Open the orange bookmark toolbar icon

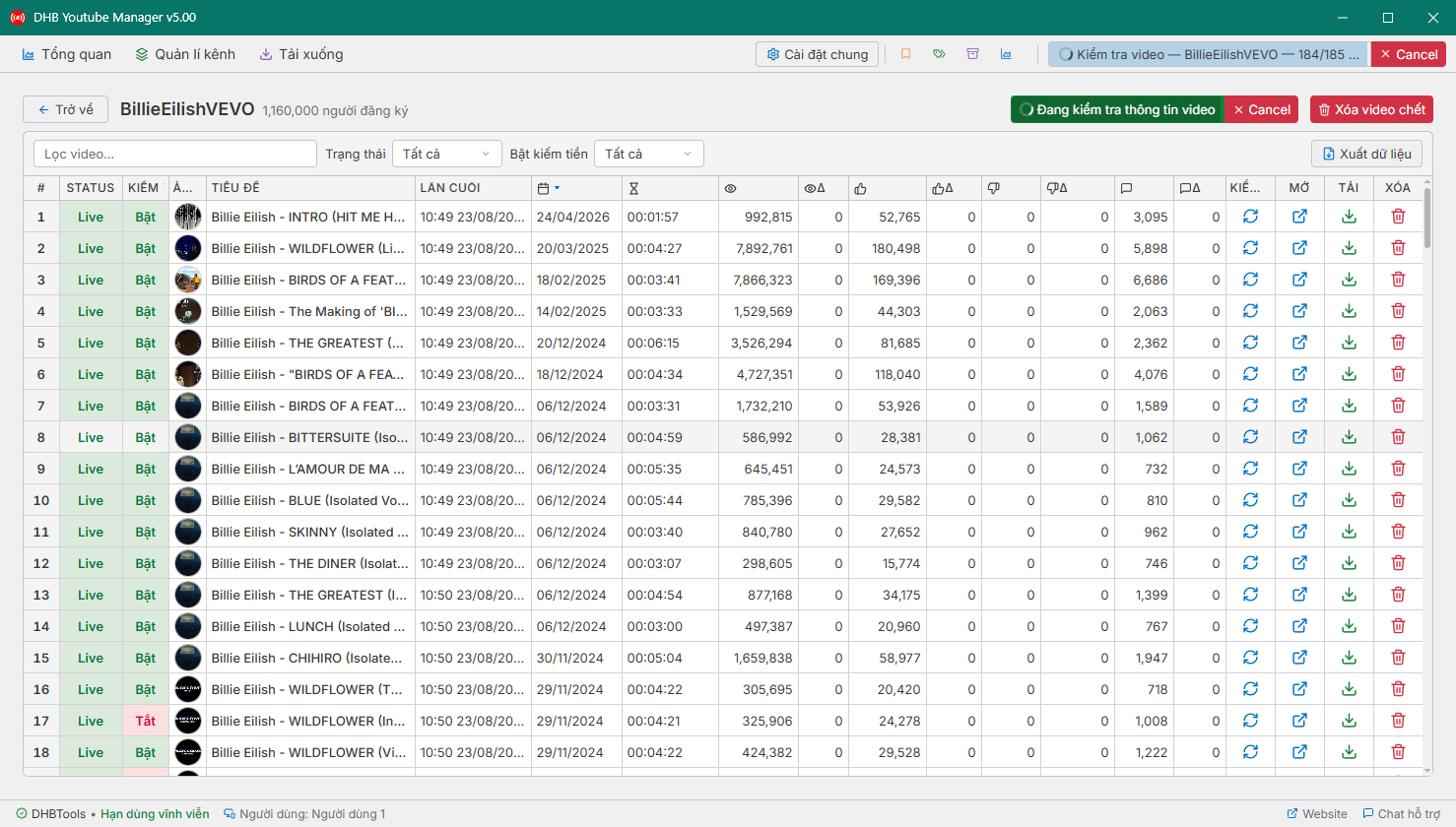(x=905, y=54)
